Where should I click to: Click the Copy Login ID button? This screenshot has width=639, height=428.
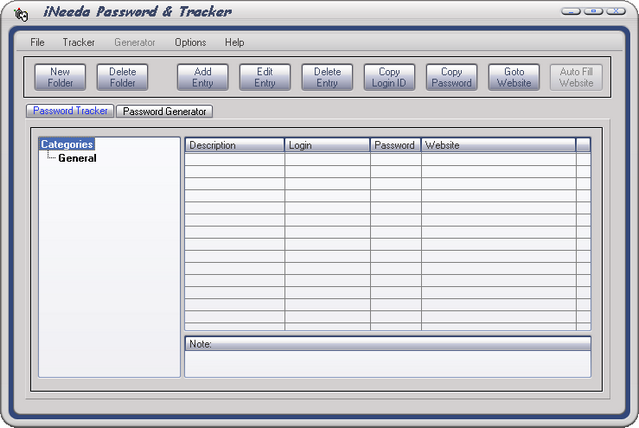click(x=389, y=77)
